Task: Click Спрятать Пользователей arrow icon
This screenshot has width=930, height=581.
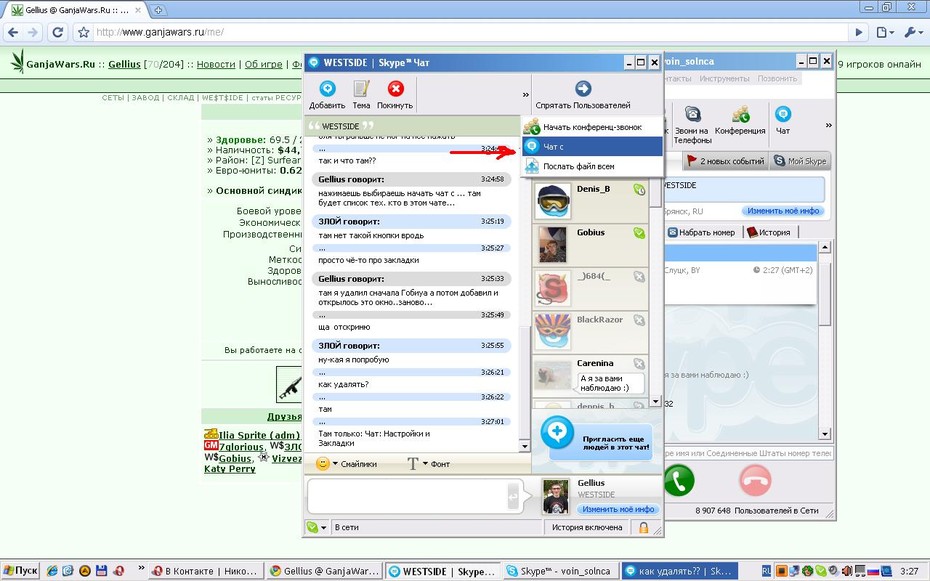Action: pyautogui.click(x=583, y=89)
